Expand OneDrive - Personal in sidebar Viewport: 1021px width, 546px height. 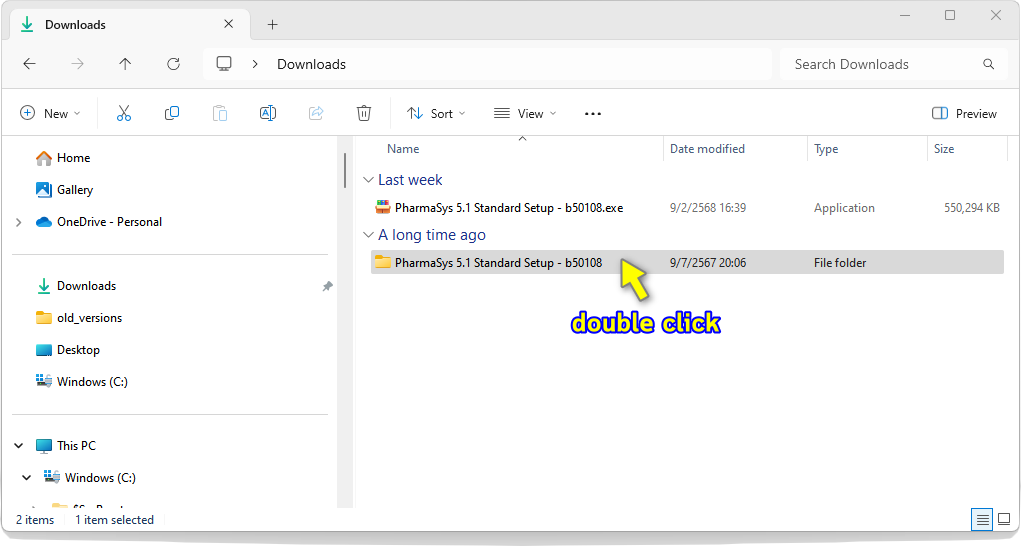coord(18,222)
